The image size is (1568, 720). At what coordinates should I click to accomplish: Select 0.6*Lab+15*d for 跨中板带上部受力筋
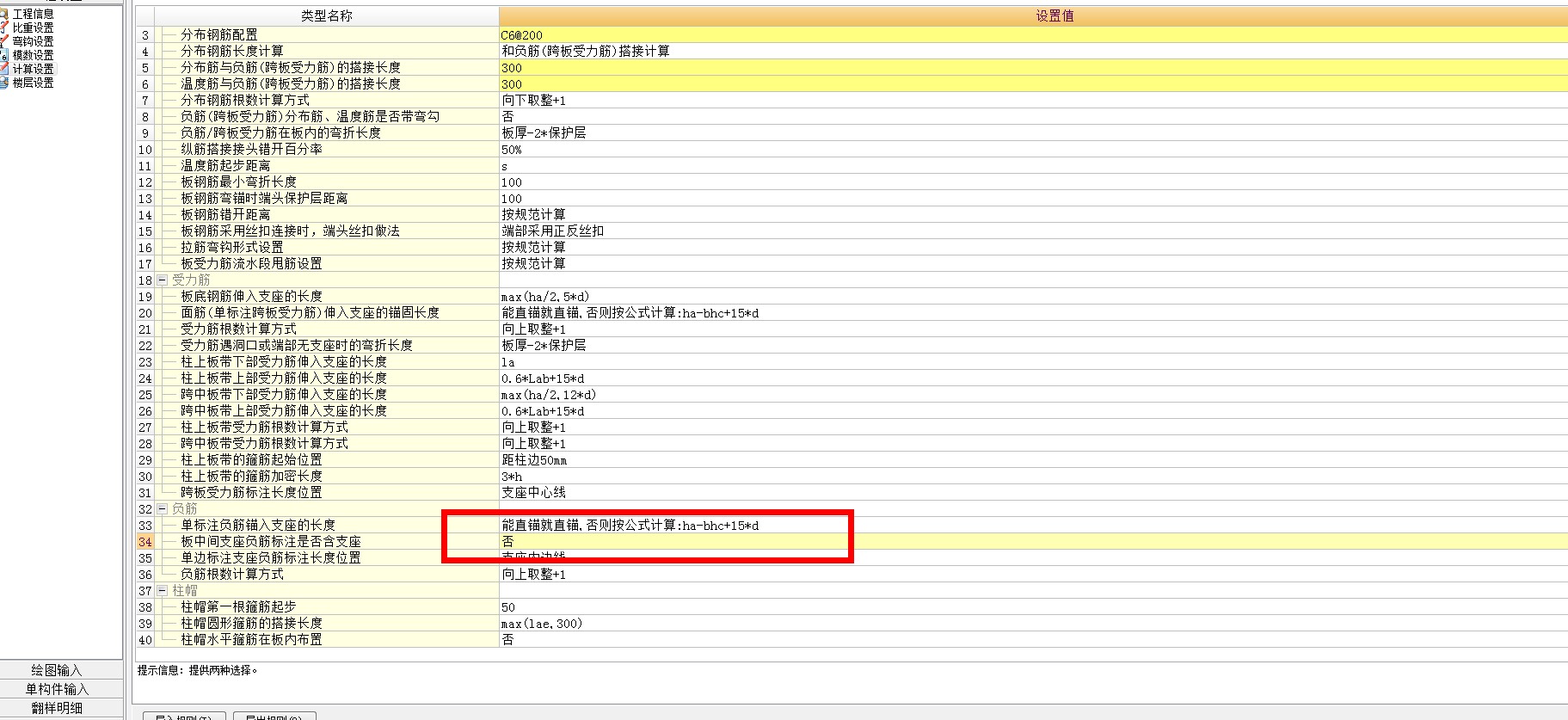[1033, 411]
